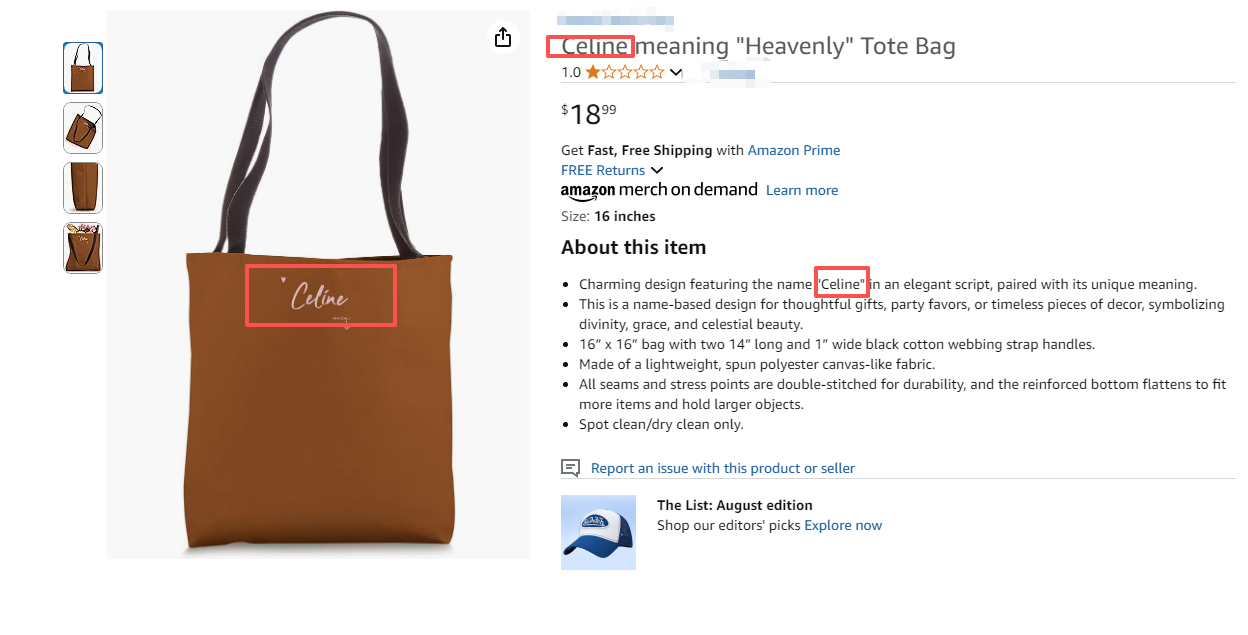Viewport: 1248px width, 635px height.
Task: Select the fourth thumbnail with the filled bag
Action: point(83,248)
